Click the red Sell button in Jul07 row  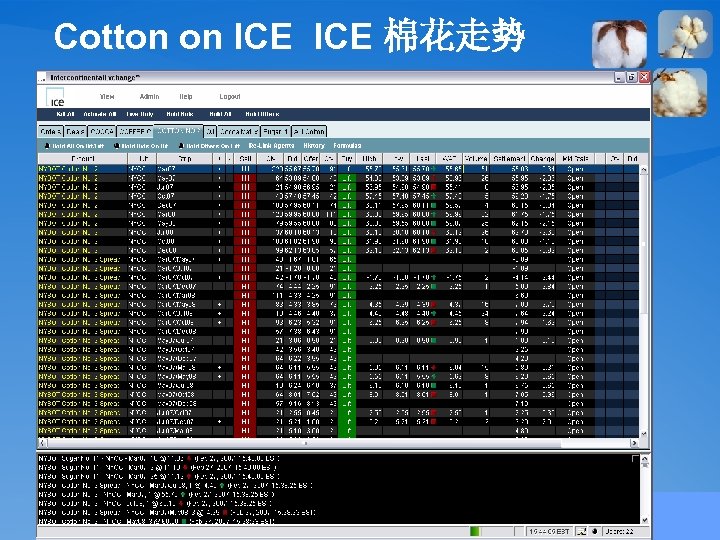click(x=245, y=187)
